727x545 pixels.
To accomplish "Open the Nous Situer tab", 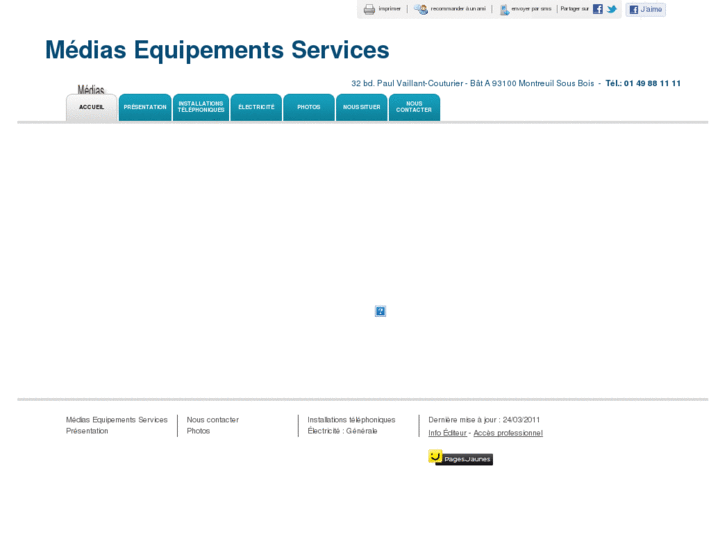I will tap(362, 108).
